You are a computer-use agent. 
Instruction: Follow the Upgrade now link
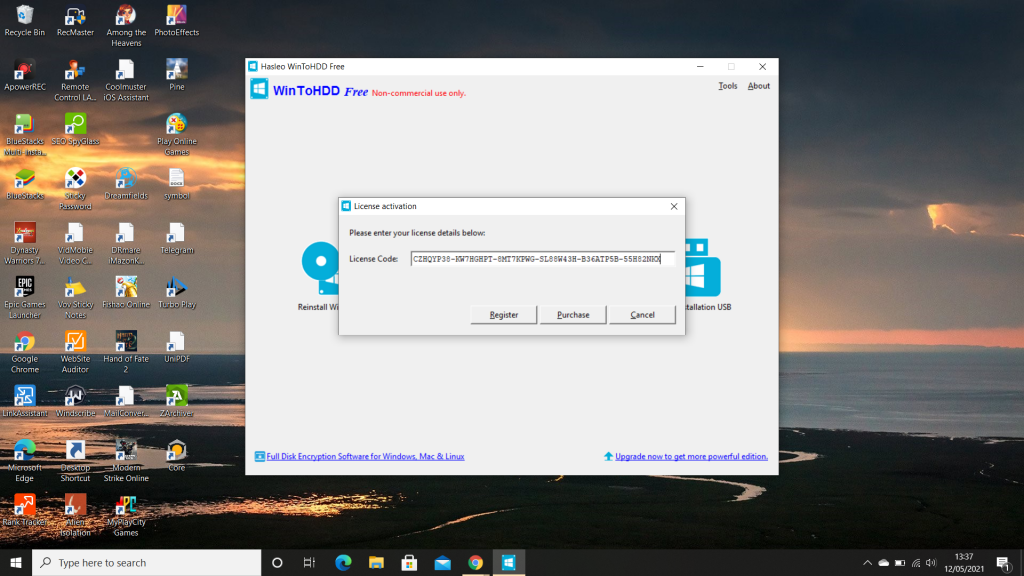click(691, 456)
